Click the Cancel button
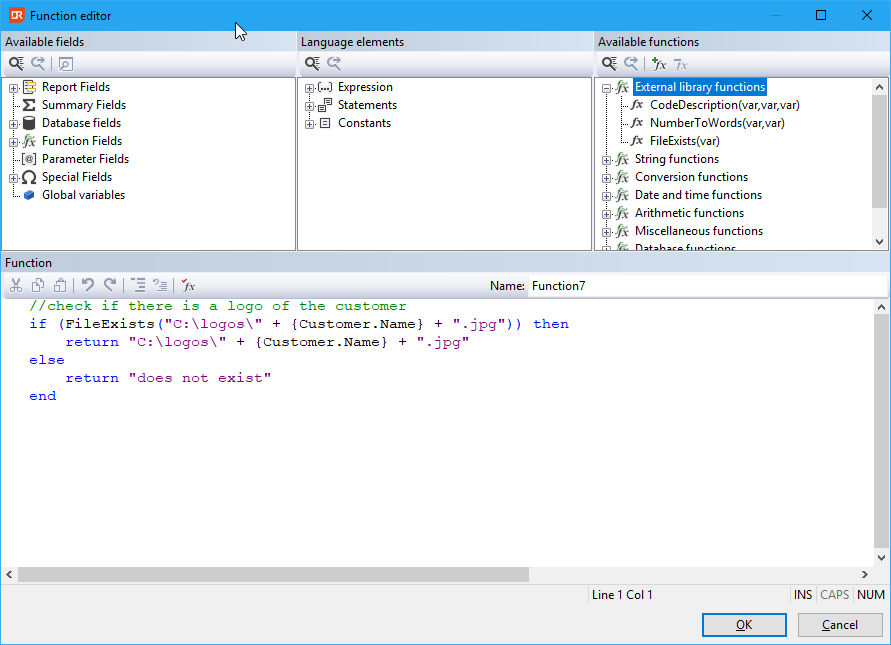 [840, 625]
